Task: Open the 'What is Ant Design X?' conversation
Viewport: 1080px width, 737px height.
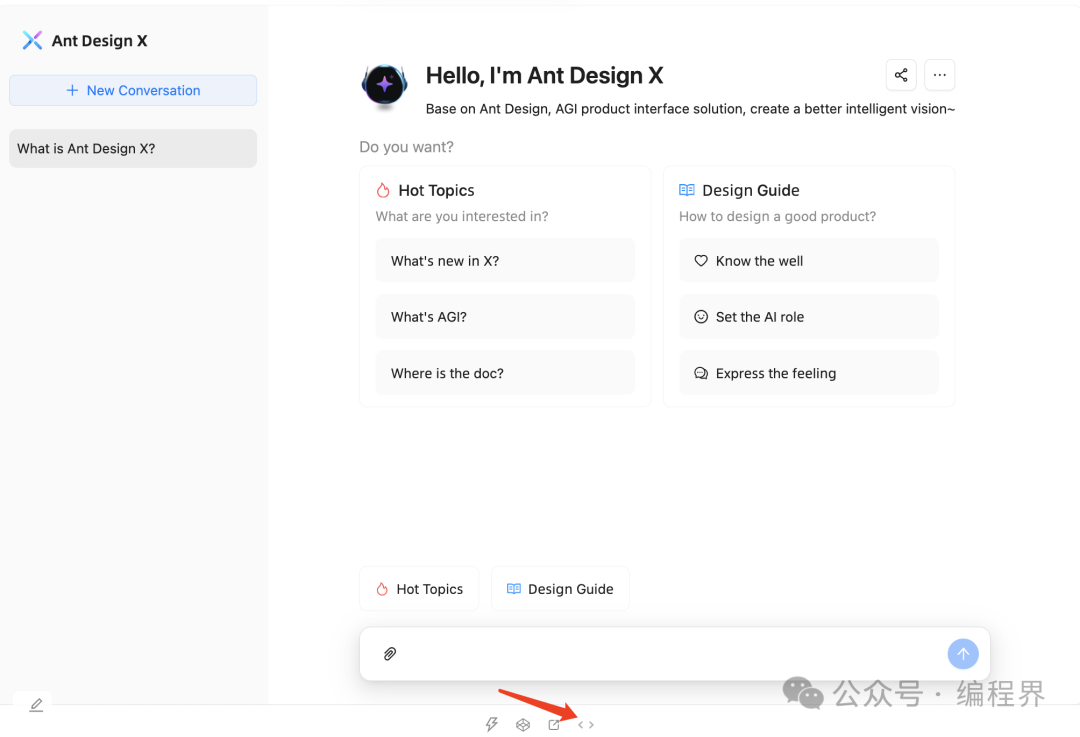Action: 133,148
